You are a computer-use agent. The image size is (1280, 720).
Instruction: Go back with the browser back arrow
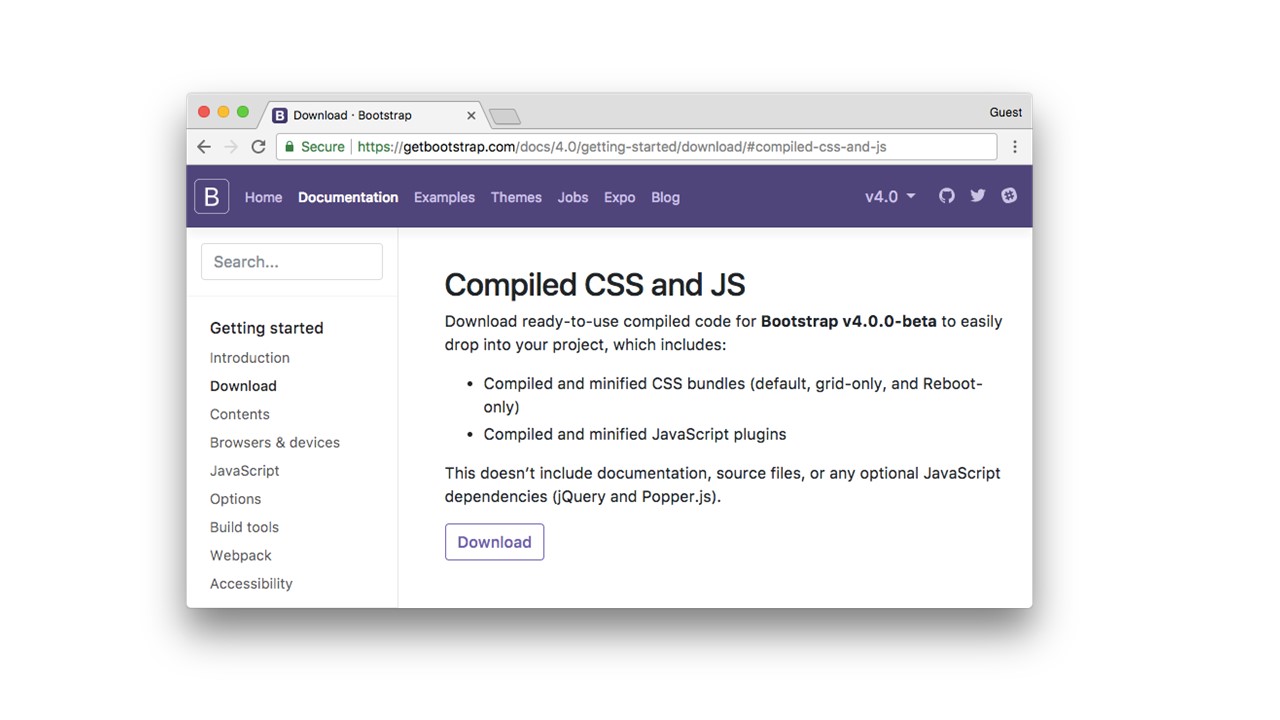(204, 146)
